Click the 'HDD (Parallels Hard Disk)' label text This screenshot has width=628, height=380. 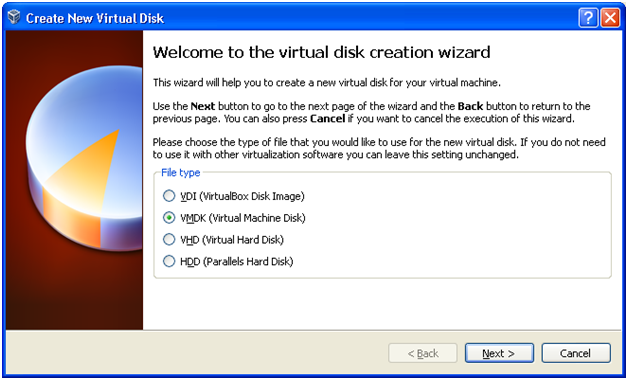237,261
